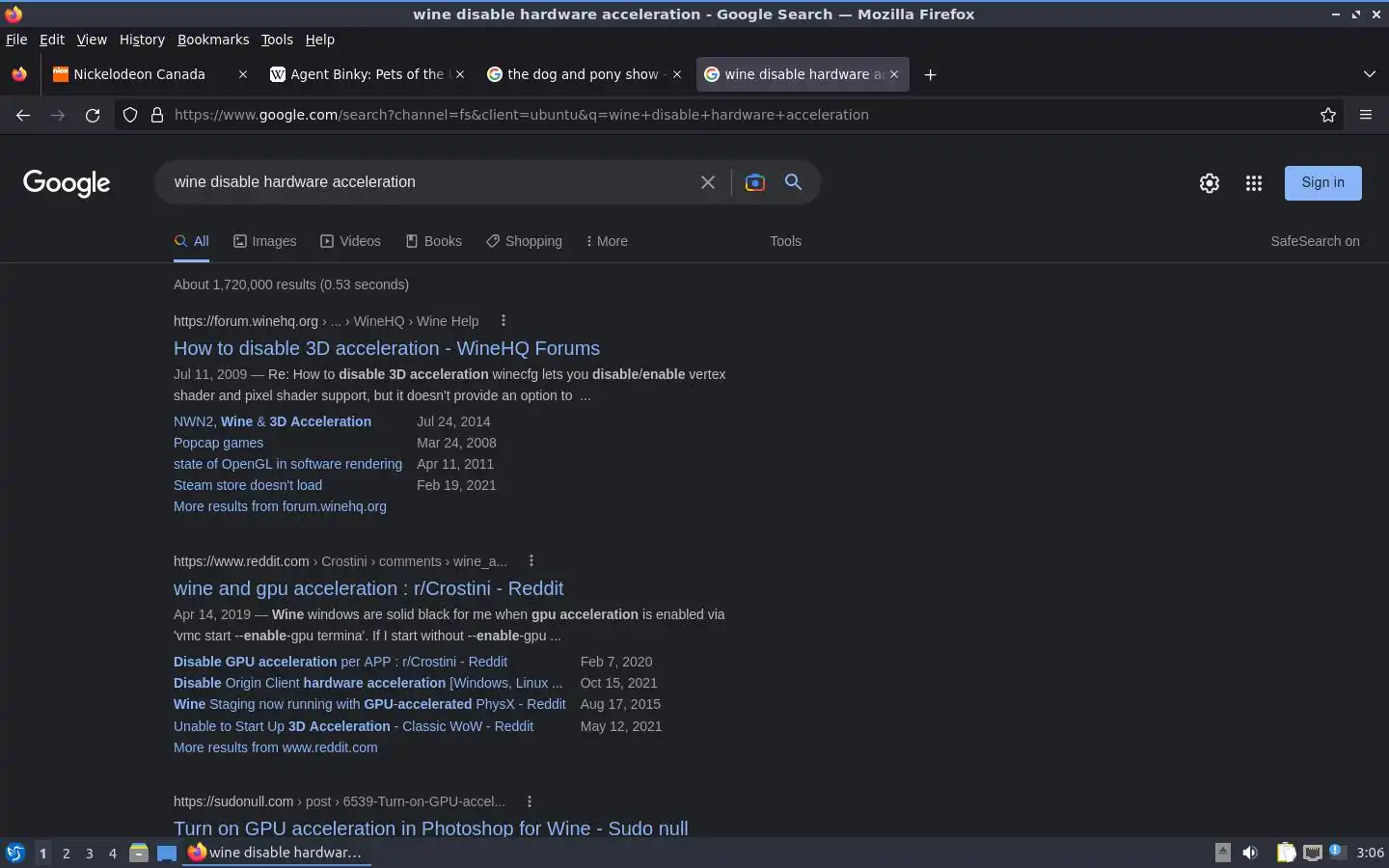Submit search with magnifier icon

click(793, 181)
